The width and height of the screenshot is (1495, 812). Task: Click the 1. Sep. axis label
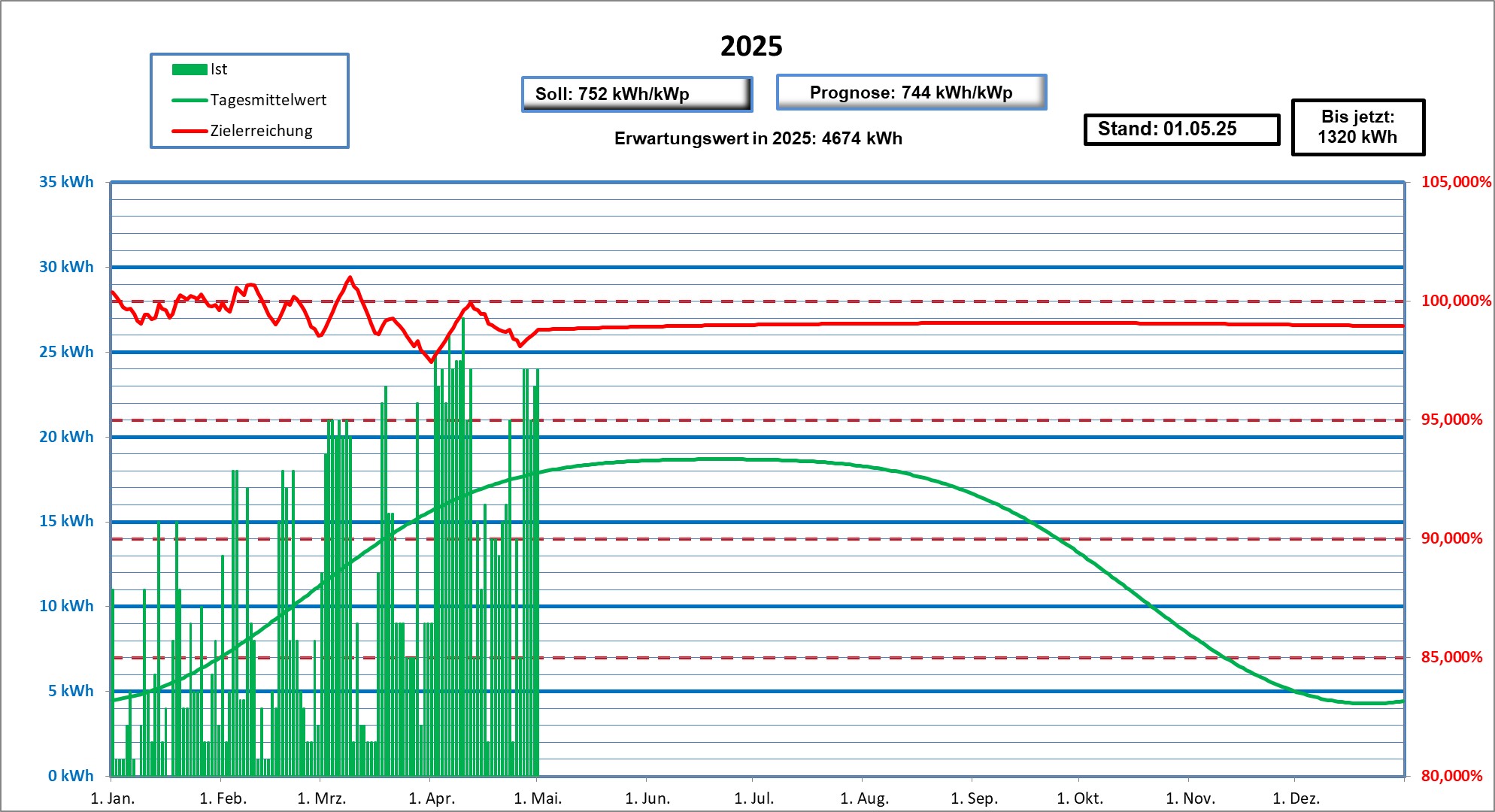(x=975, y=798)
